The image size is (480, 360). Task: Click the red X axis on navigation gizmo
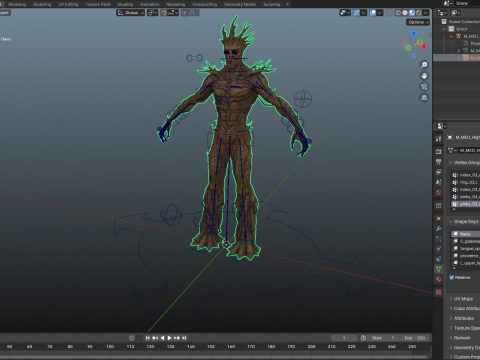[x=424, y=46]
